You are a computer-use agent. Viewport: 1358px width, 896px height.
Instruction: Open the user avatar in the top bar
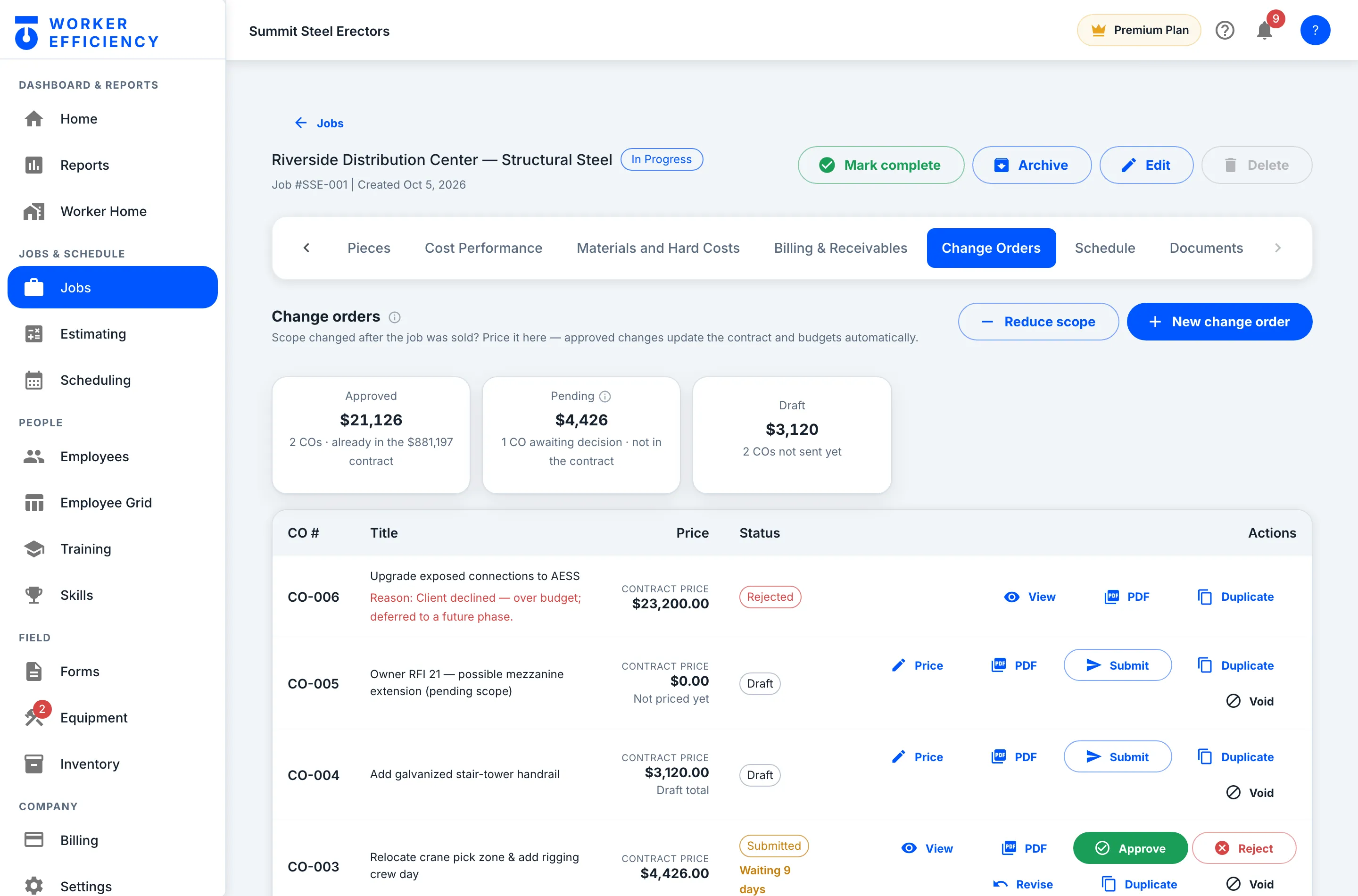pyautogui.click(x=1315, y=30)
